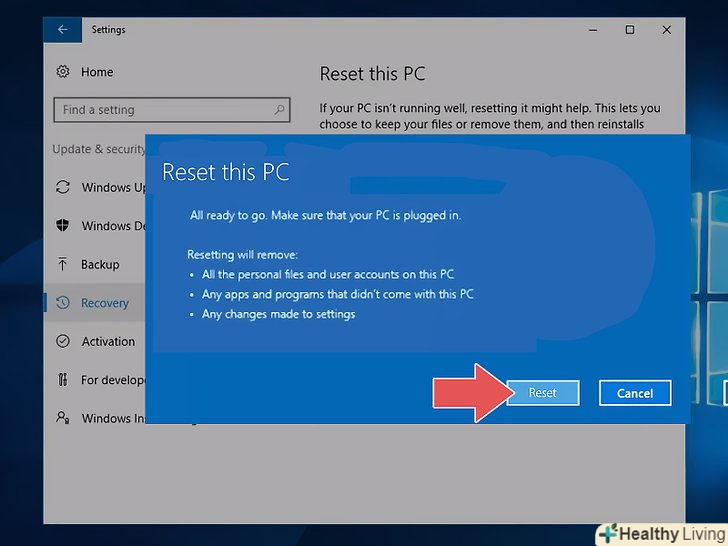Maximize the Settings window
Viewport: 728px width, 546px height.
[630, 30]
